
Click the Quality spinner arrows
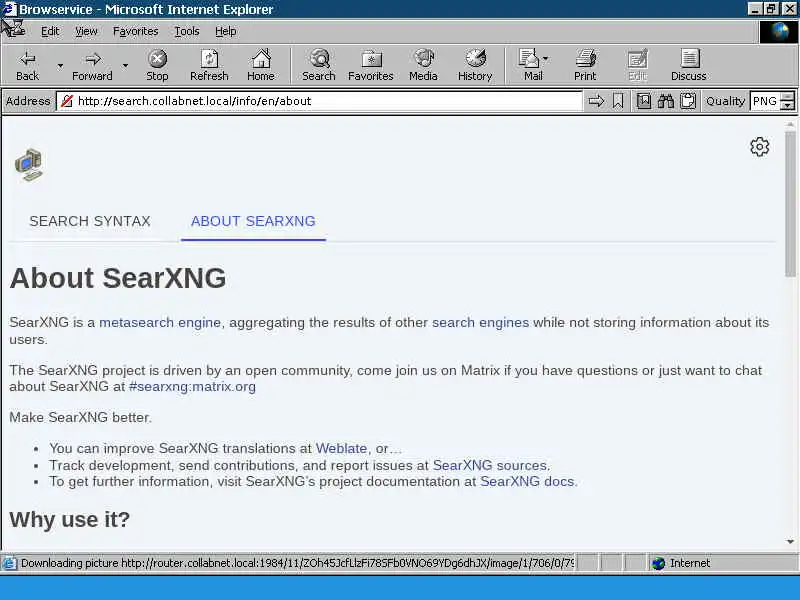pyautogui.click(x=788, y=101)
